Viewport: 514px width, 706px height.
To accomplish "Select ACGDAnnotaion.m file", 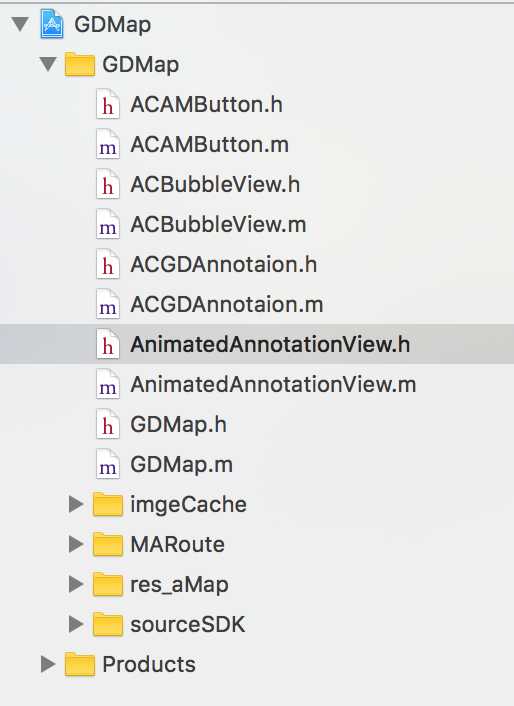I will tap(257, 304).
